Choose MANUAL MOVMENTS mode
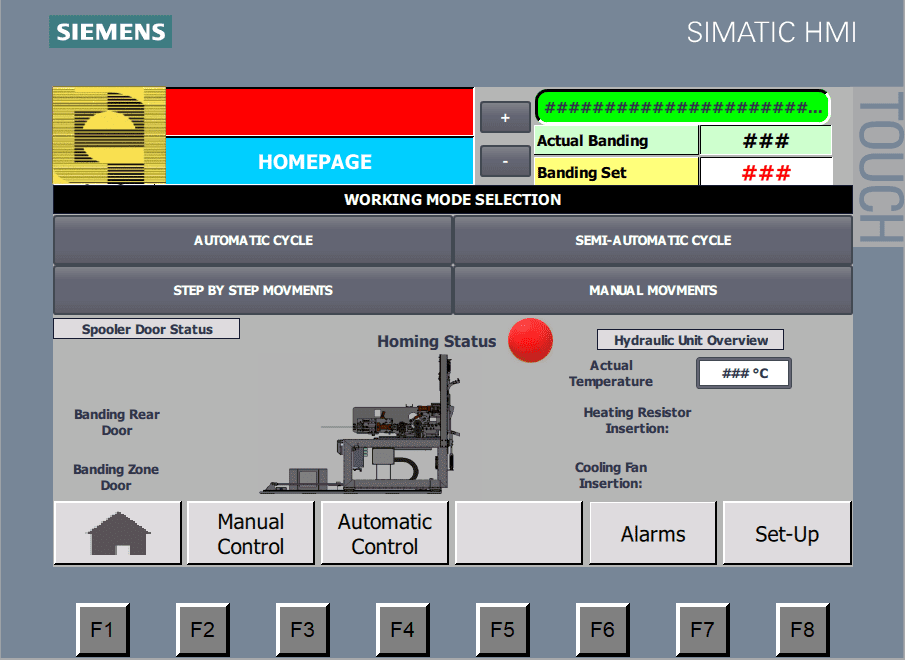 click(x=653, y=291)
